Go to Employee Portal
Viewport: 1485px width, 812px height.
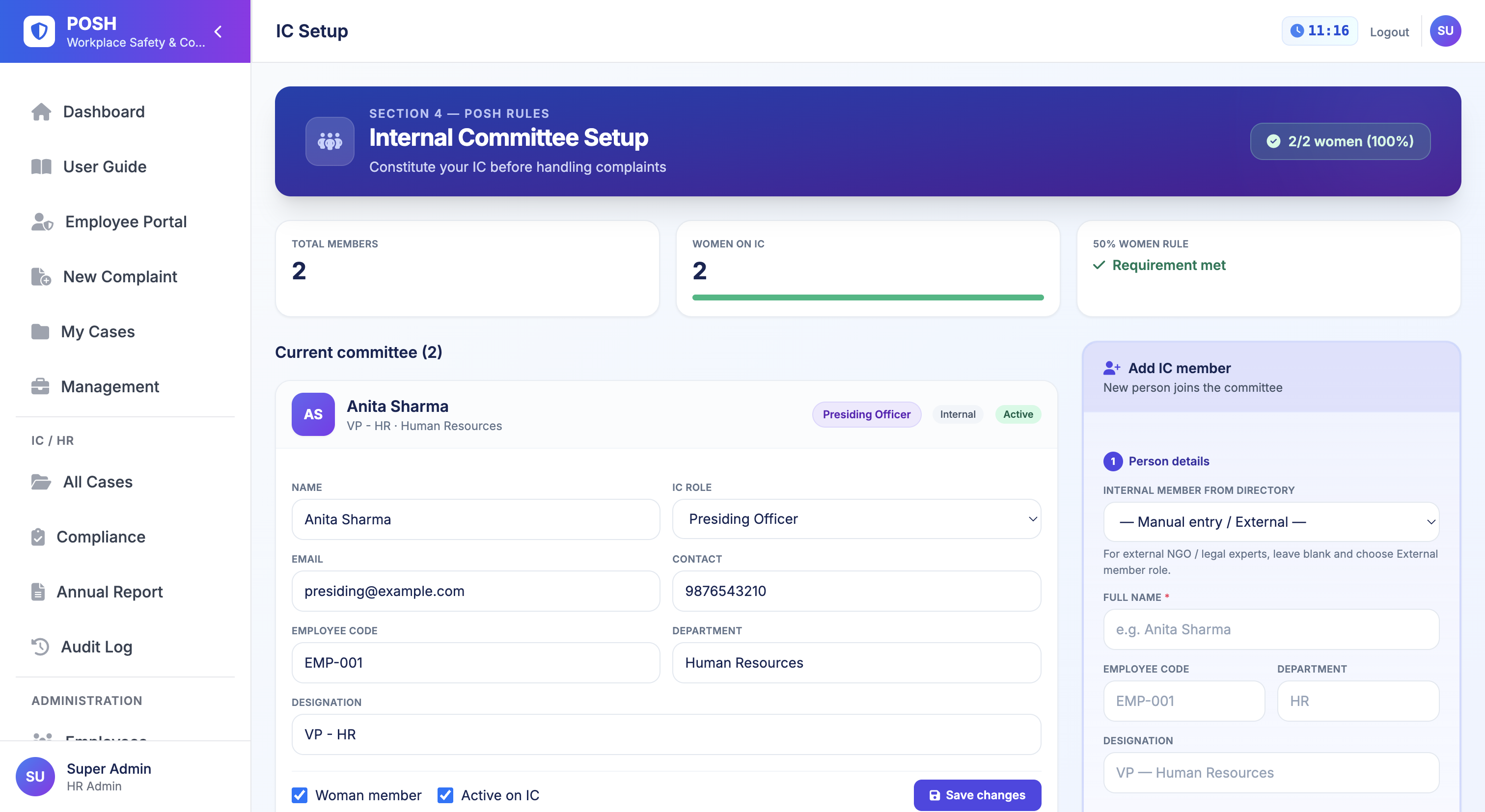125,222
